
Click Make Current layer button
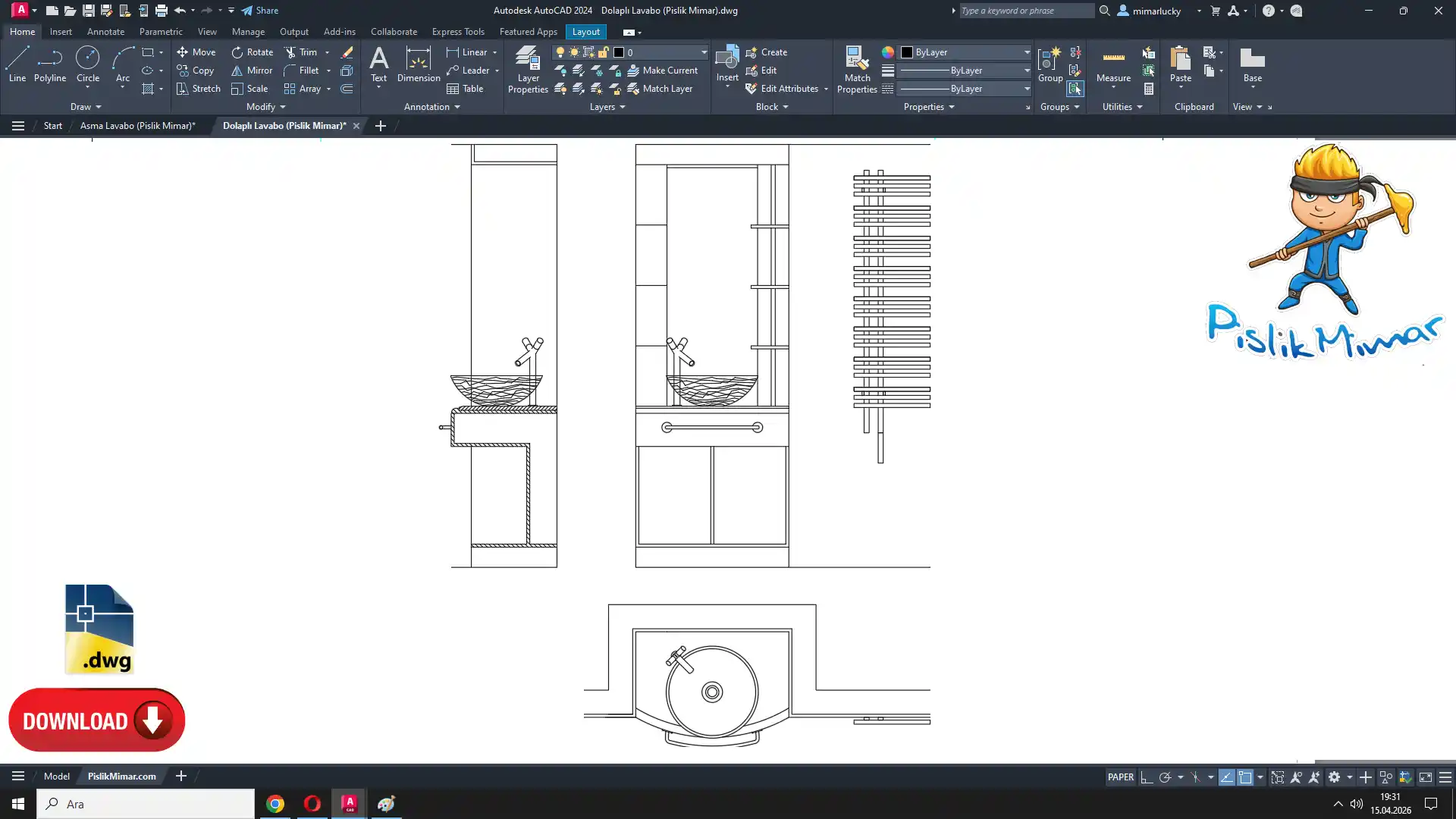(662, 71)
